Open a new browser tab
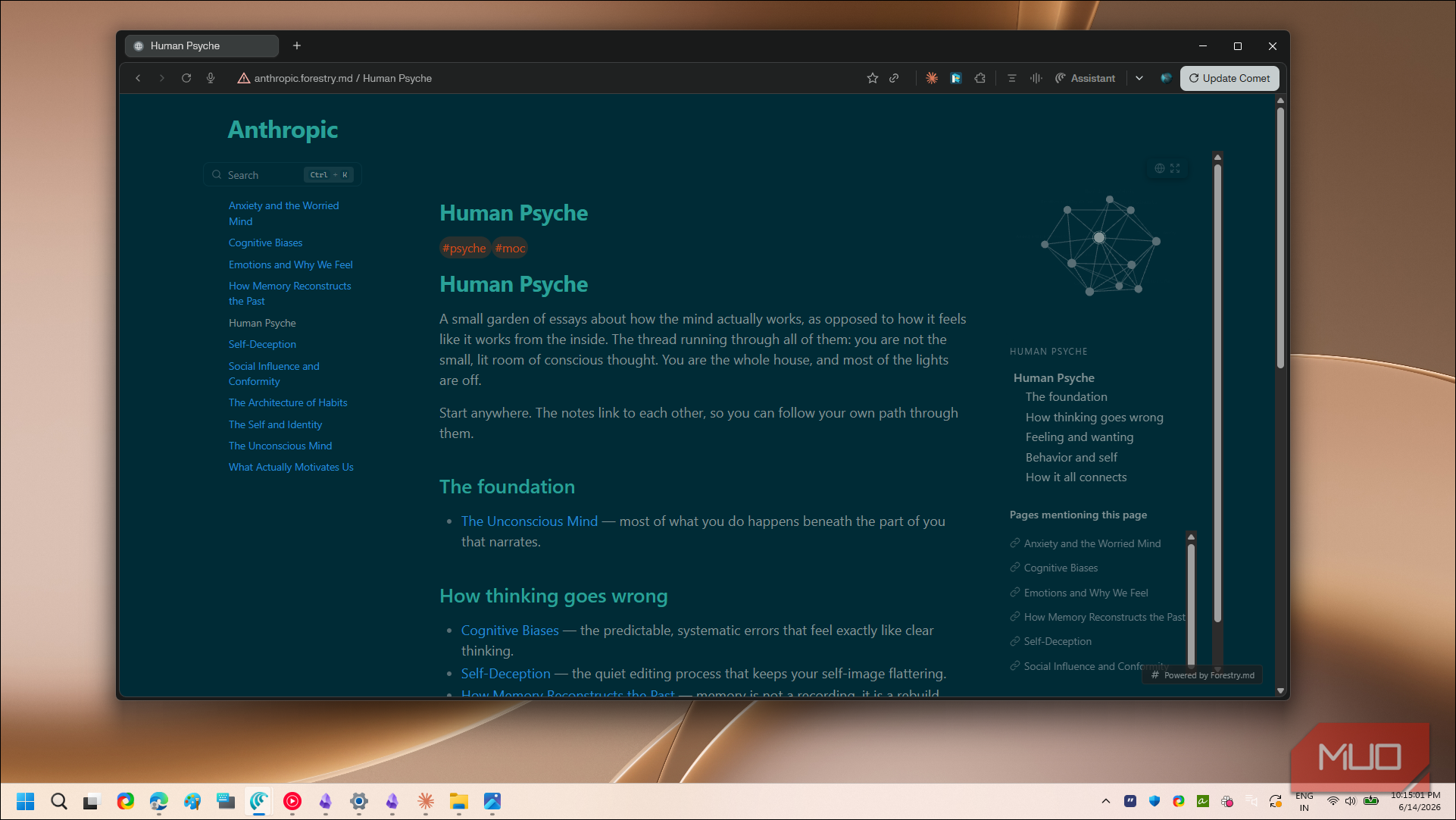Image resolution: width=1456 pixels, height=820 pixels. pyautogui.click(x=297, y=45)
